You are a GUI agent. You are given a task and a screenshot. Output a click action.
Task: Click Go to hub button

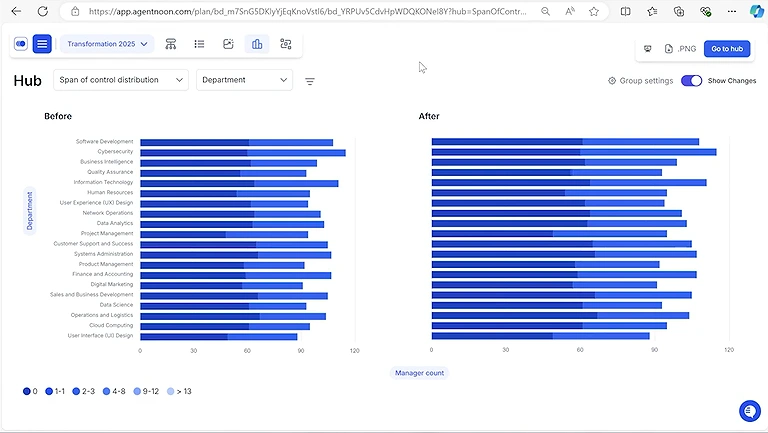click(727, 48)
